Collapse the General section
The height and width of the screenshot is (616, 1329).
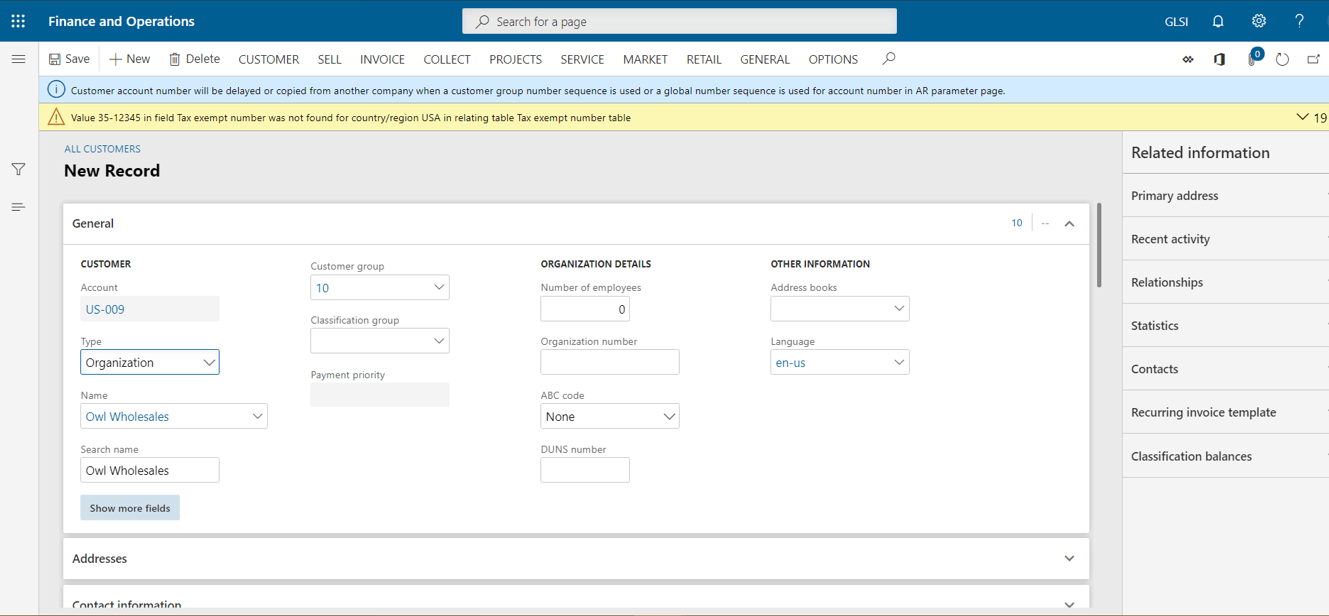(x=1069, y=224)
